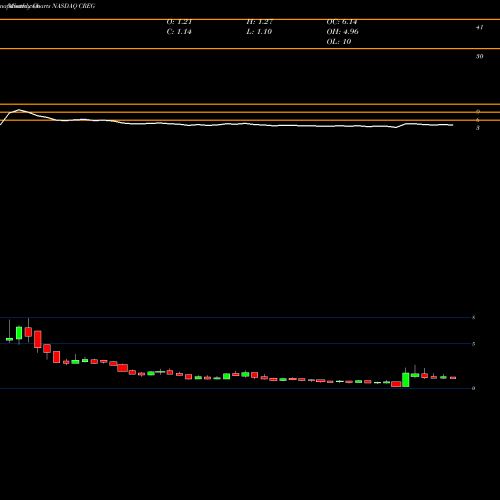Click the 41 axis label
Screen dimensions: 500x500
point(479,27)
